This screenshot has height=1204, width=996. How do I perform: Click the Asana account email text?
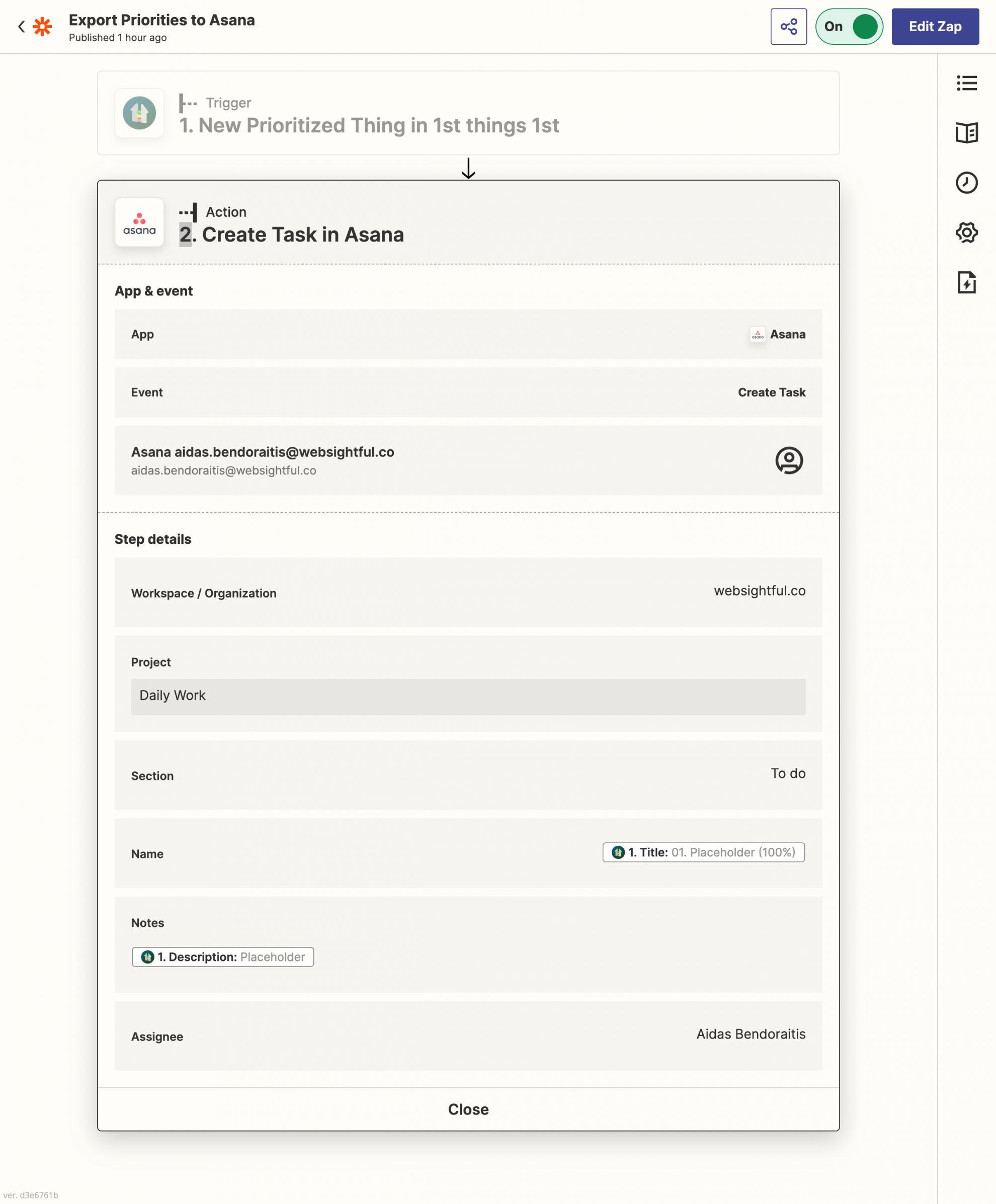pos(223,471)
